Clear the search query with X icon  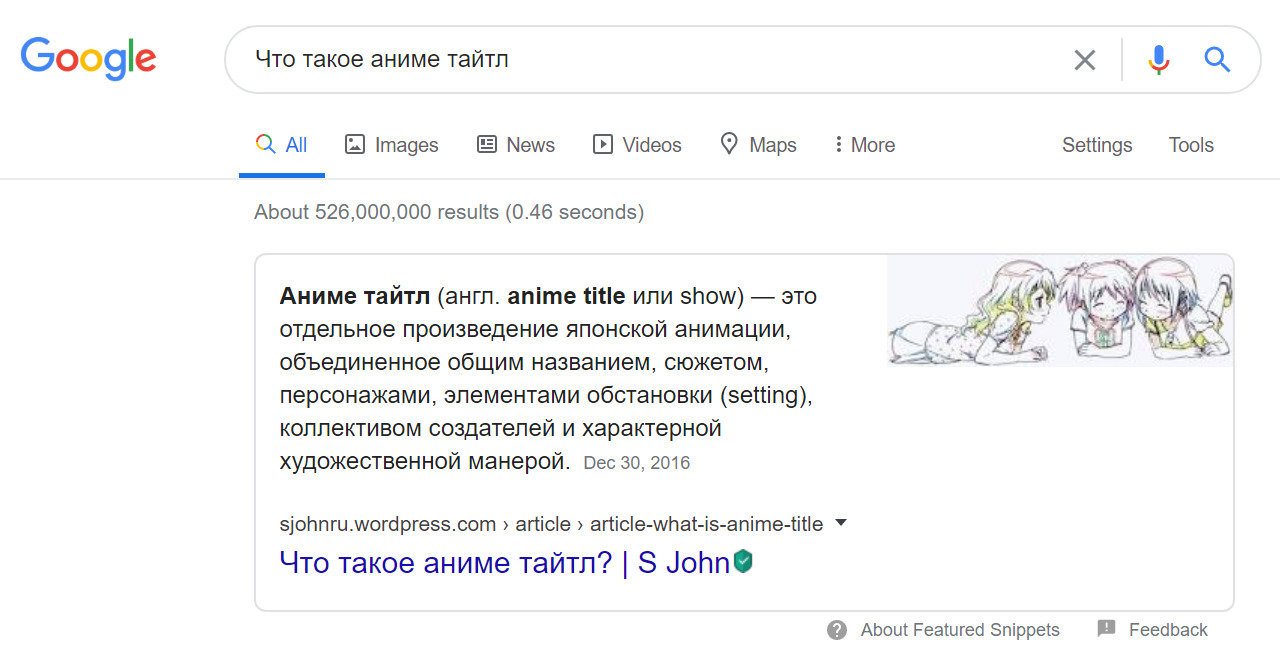[1084, 60]
